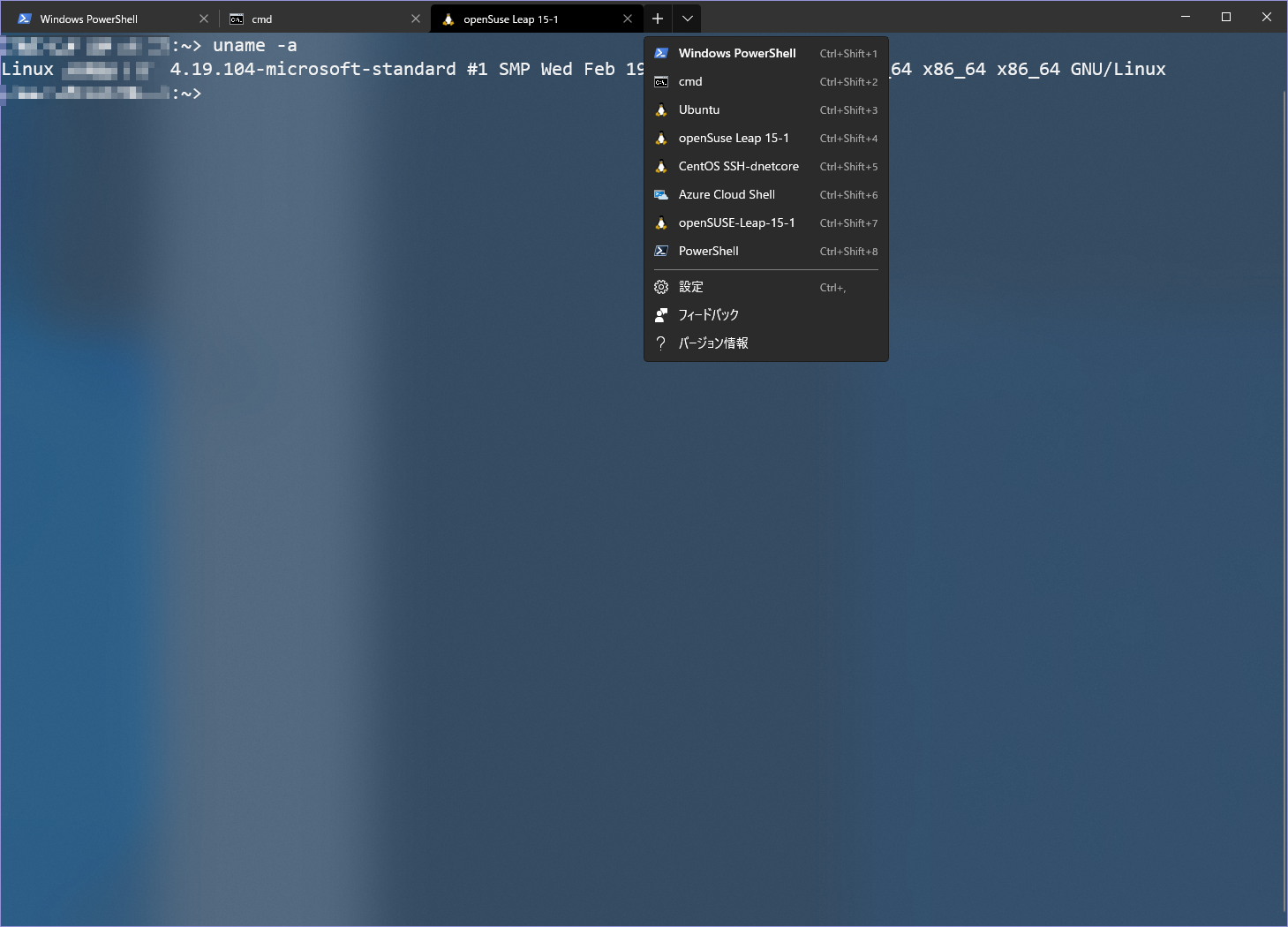Click the feedback person icon

coord(661,314)
